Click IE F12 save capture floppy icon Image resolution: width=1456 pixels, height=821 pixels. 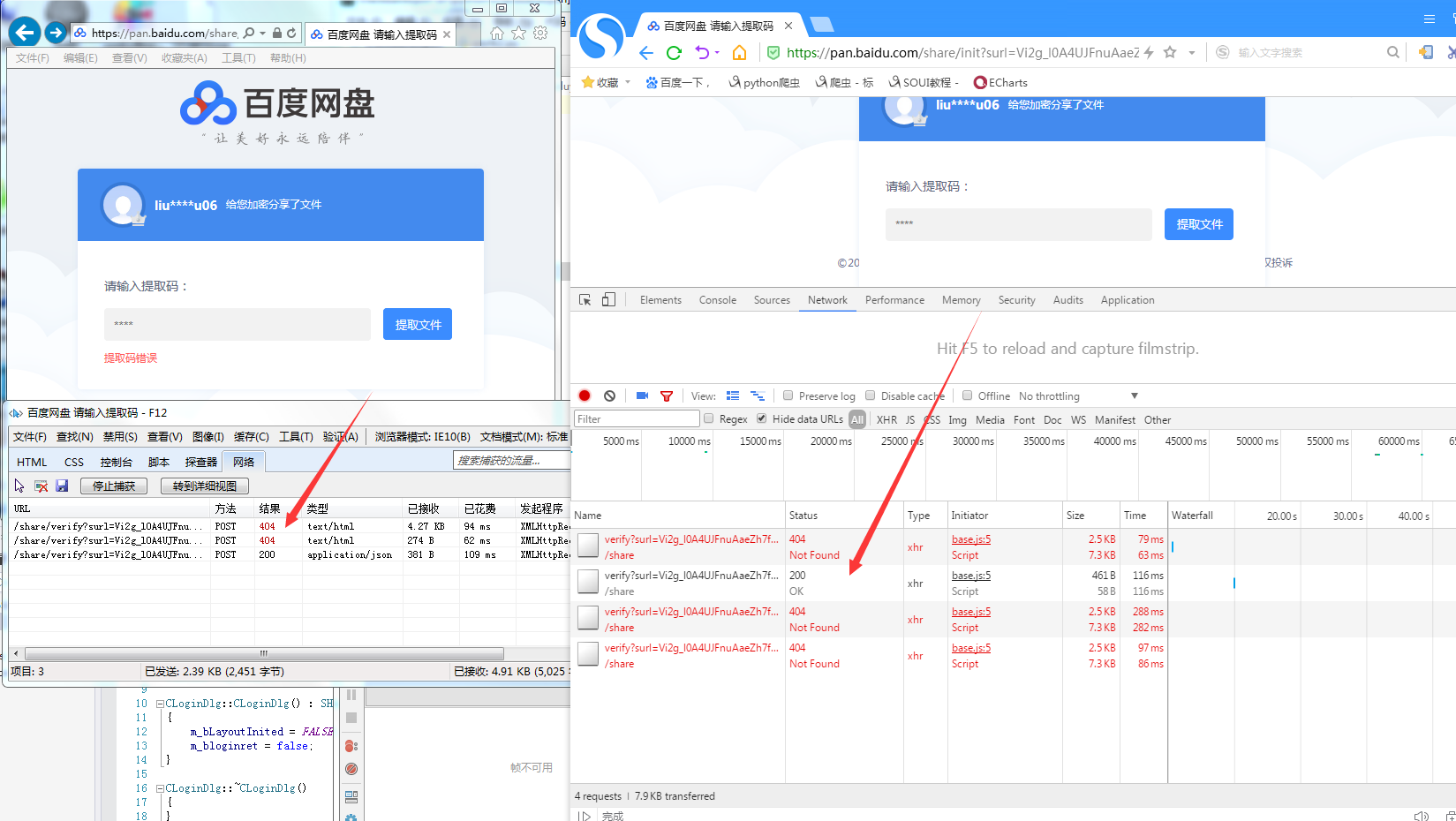click(x=62, y=486)
